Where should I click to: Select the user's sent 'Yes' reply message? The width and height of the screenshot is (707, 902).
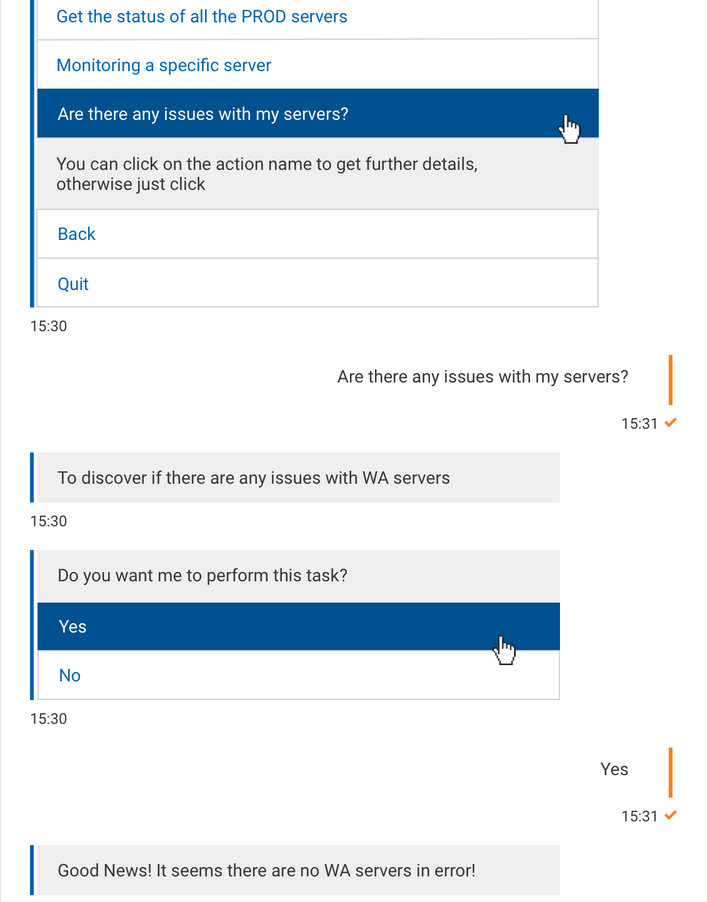coord(614,769)
